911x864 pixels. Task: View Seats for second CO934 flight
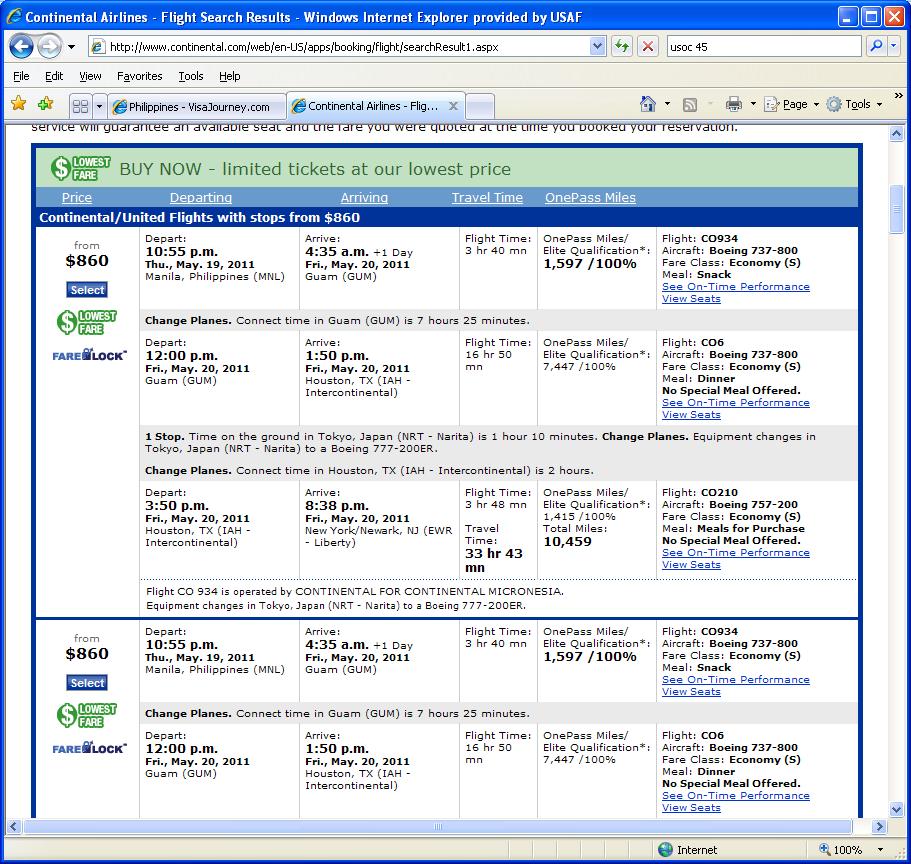point(691,691)
